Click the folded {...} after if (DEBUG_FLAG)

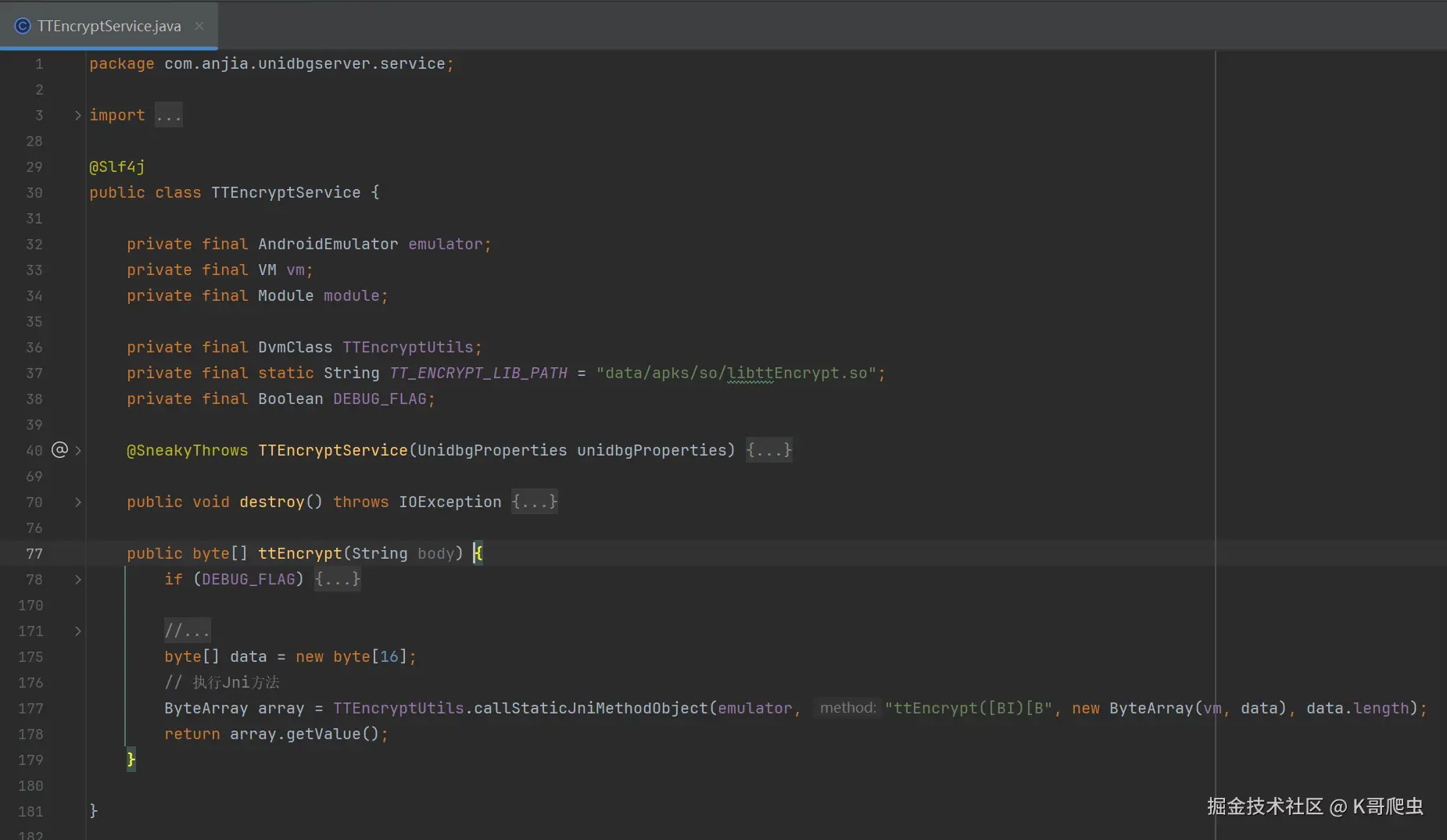pos(338,579)
